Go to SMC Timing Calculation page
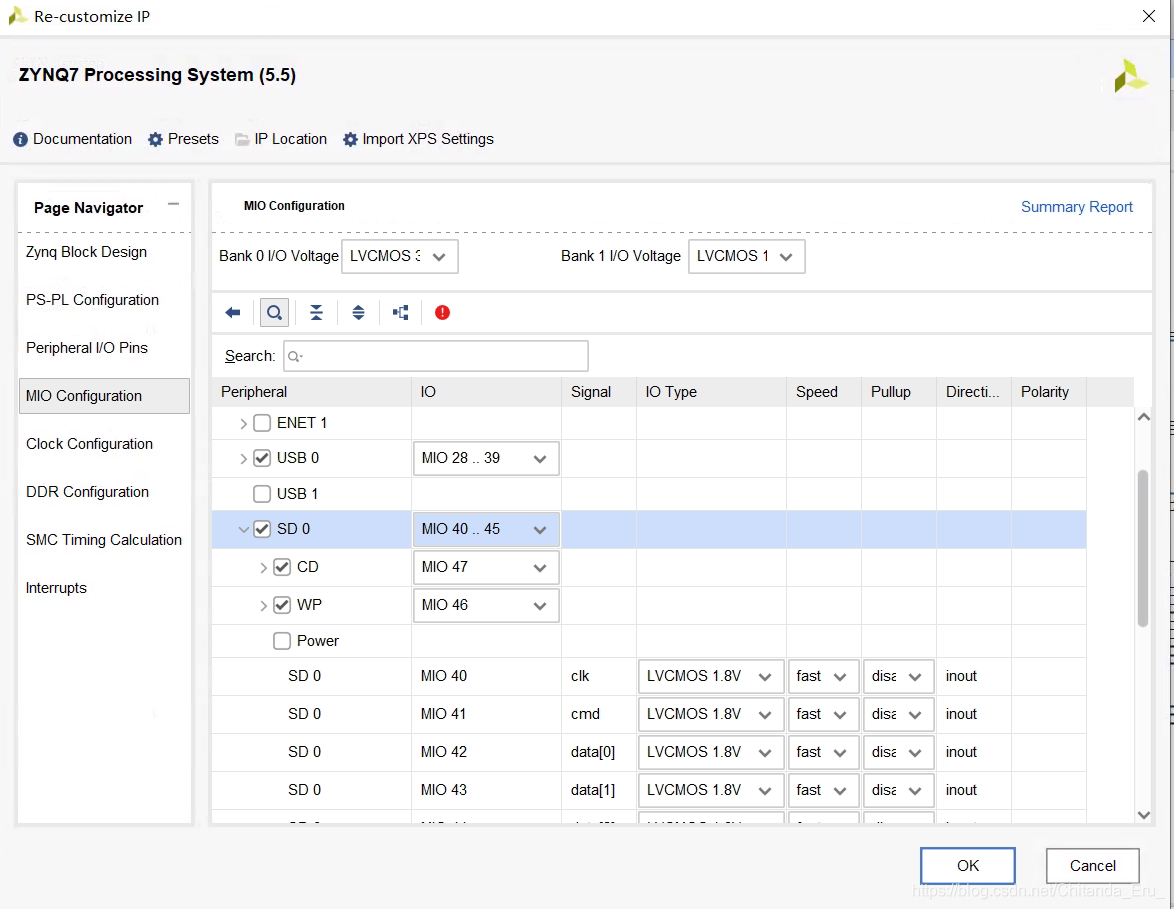The width and height of the screenshot is (1174, 909). (103, 540)
